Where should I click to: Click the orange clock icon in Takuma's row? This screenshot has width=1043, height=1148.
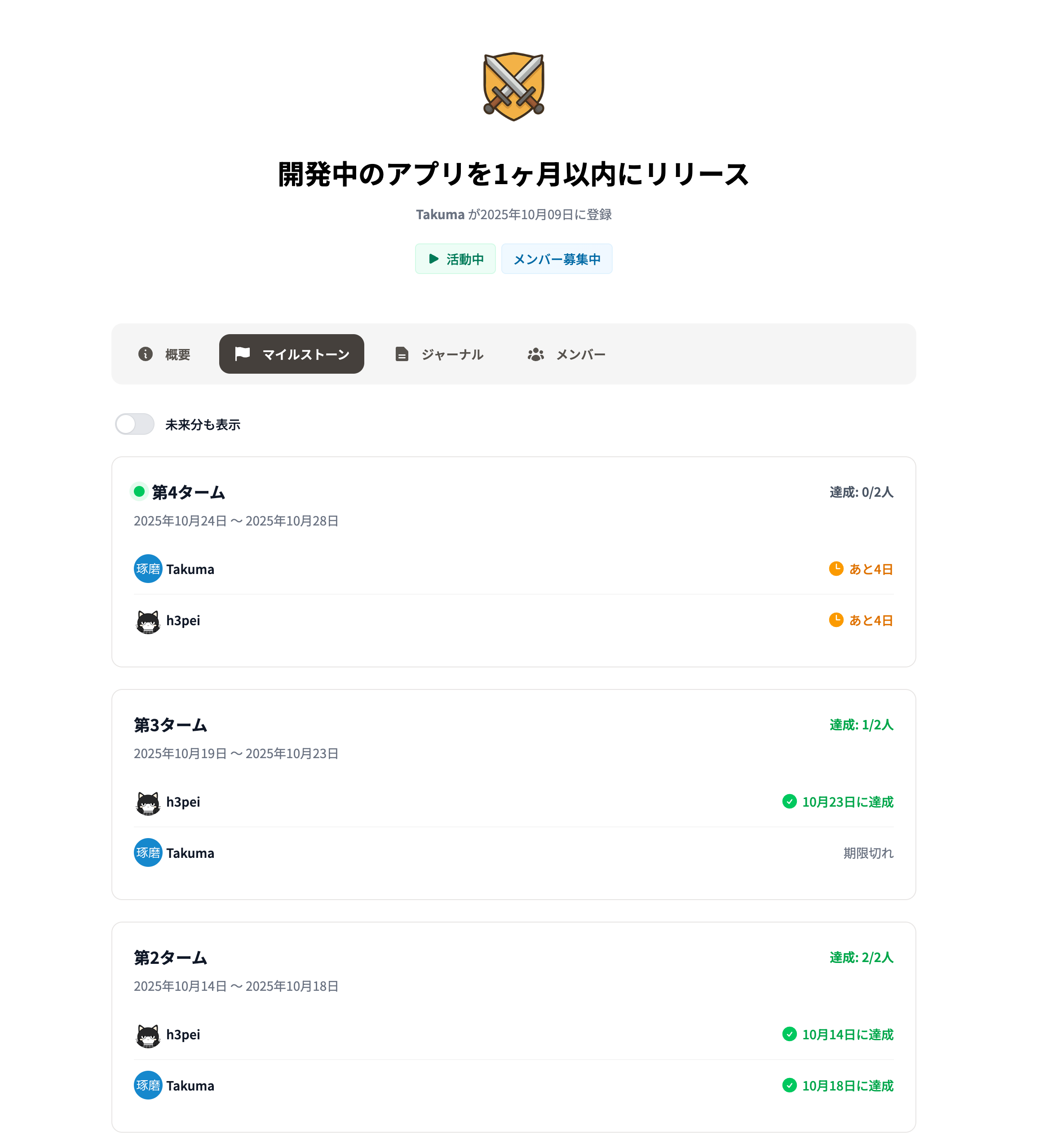pos(835,568)
